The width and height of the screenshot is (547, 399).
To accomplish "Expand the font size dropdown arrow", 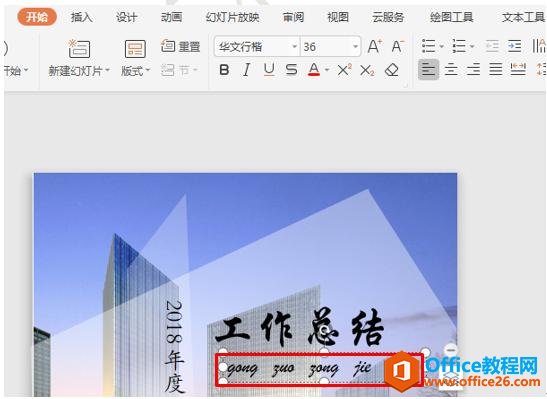I will (x=355, y=46).
